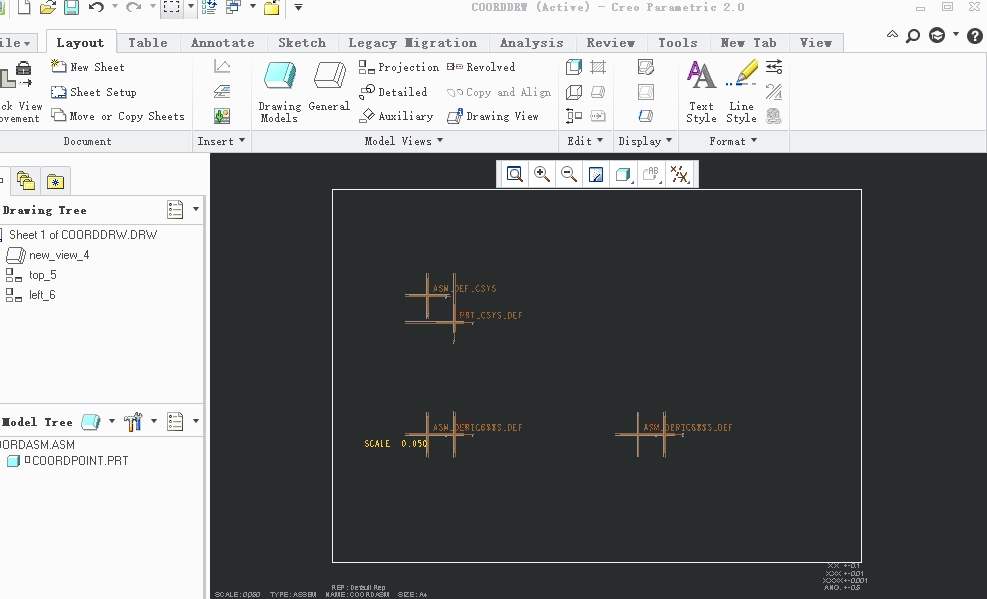Open the Drawing Models tool

pyautogui.click(x=279, y=92)
